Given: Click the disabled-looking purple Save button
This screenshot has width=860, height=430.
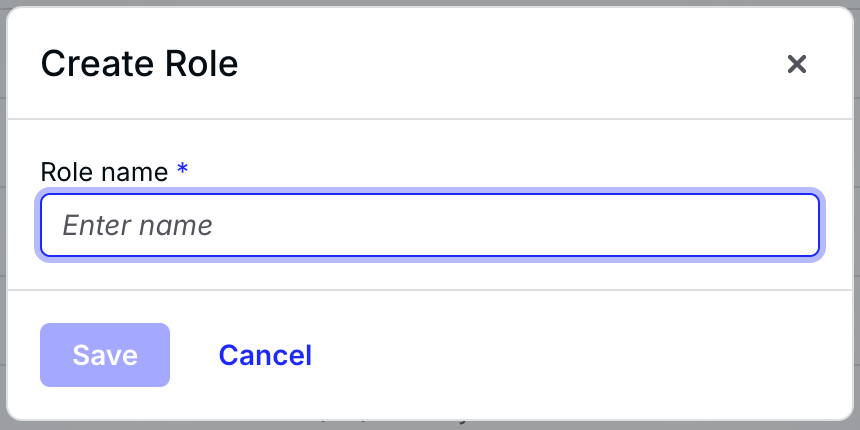Looking at the screenshot, I should (x=105, y=355).
